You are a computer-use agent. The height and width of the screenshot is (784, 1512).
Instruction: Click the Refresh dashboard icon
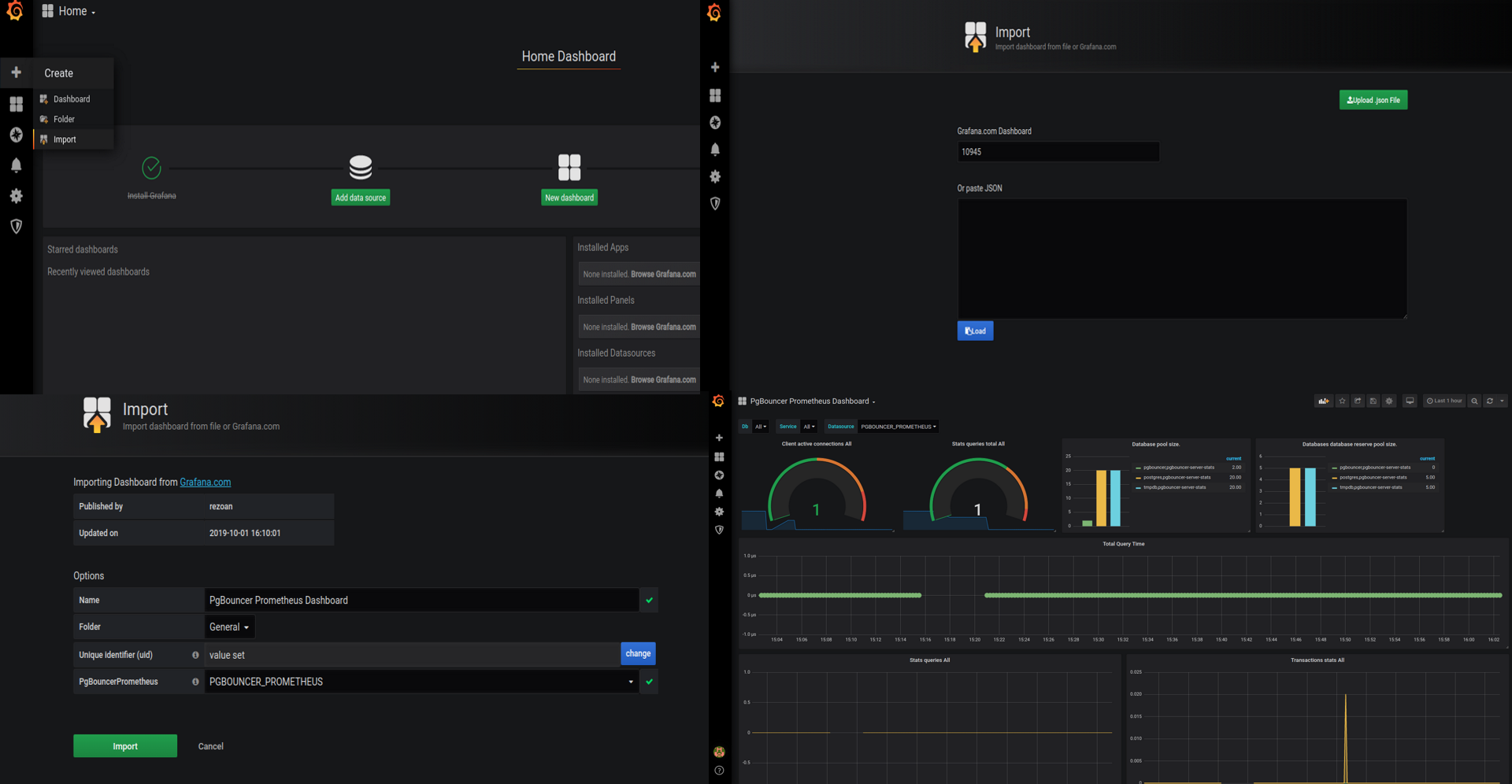tap(1489, 401)
